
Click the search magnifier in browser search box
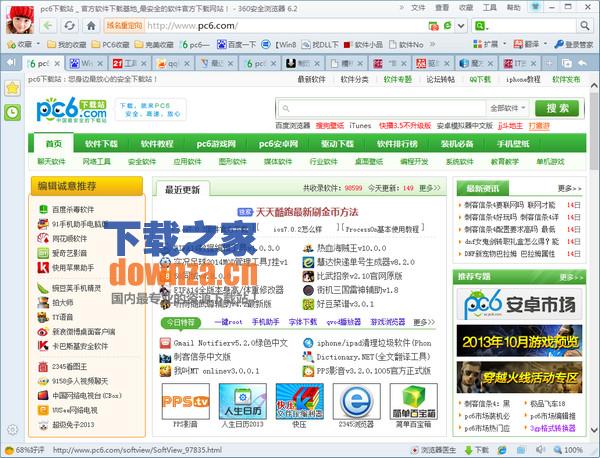(584, 26)
